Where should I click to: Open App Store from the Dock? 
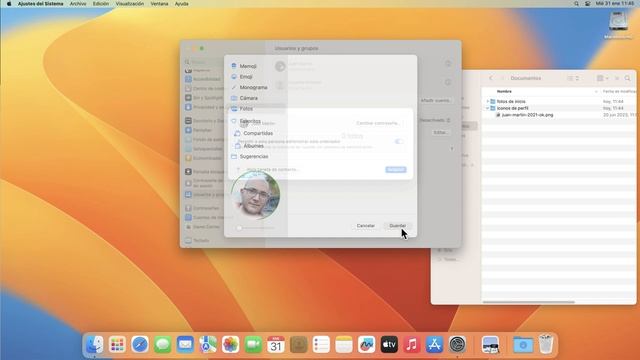(x=434, y=345)
